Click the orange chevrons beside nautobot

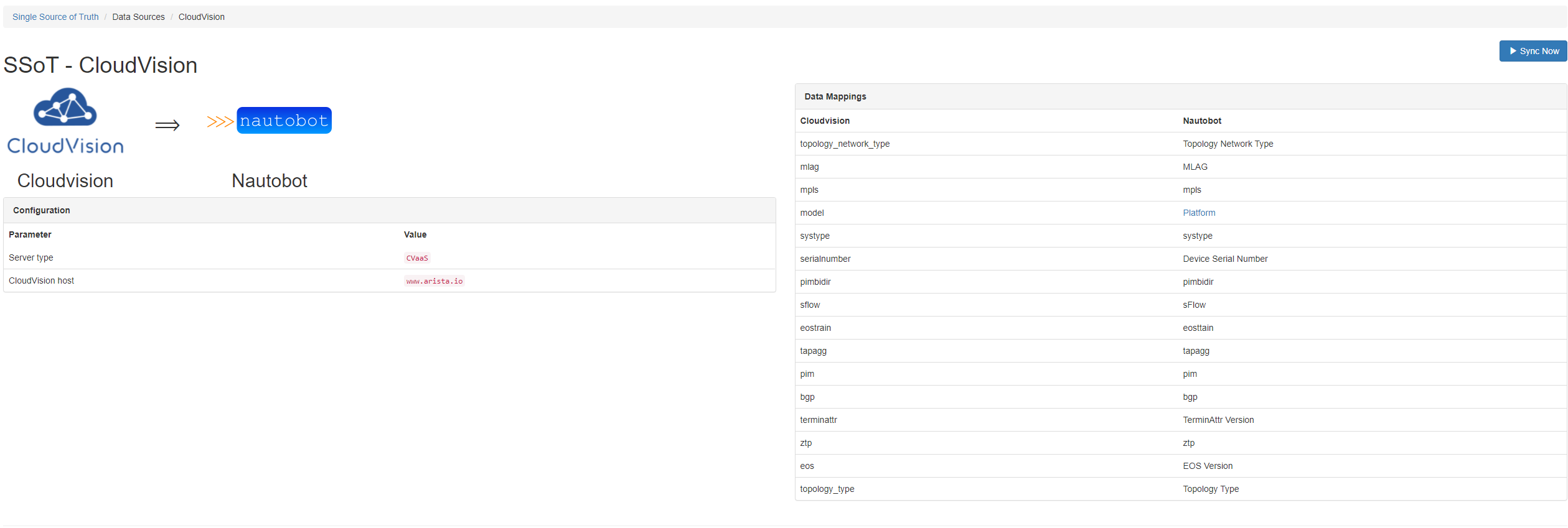pos(220,121)
